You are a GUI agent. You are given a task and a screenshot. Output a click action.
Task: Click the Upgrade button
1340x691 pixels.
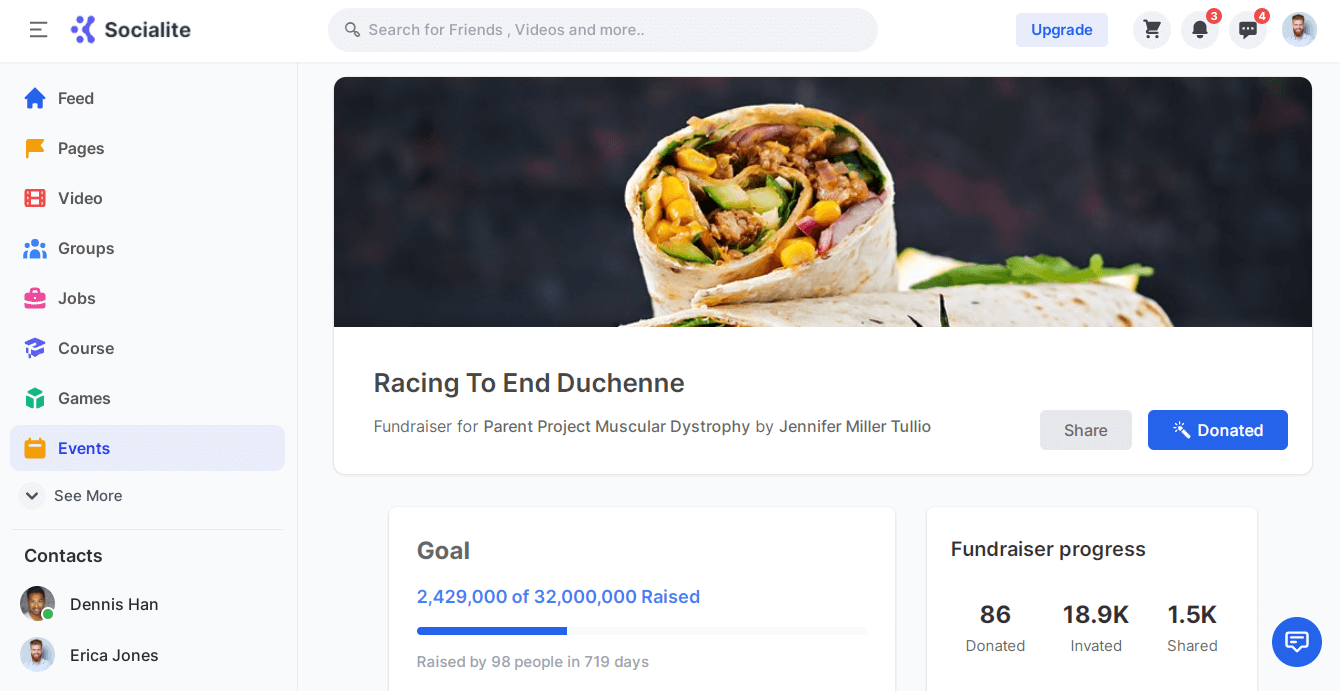coord(1061,30)
